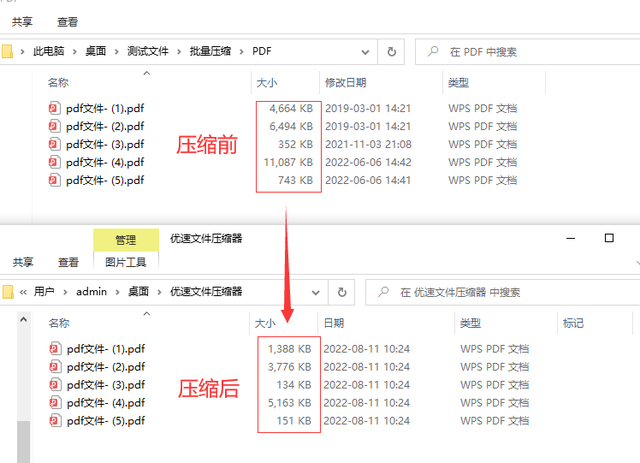
Task: Open 查看 tab in PDF window
Action: (67, 22)
